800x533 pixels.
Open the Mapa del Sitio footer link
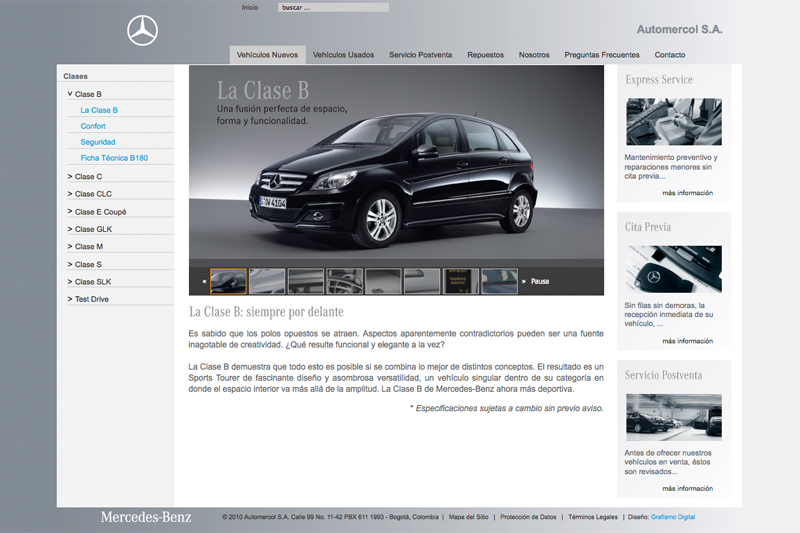(x=468, y=517)
